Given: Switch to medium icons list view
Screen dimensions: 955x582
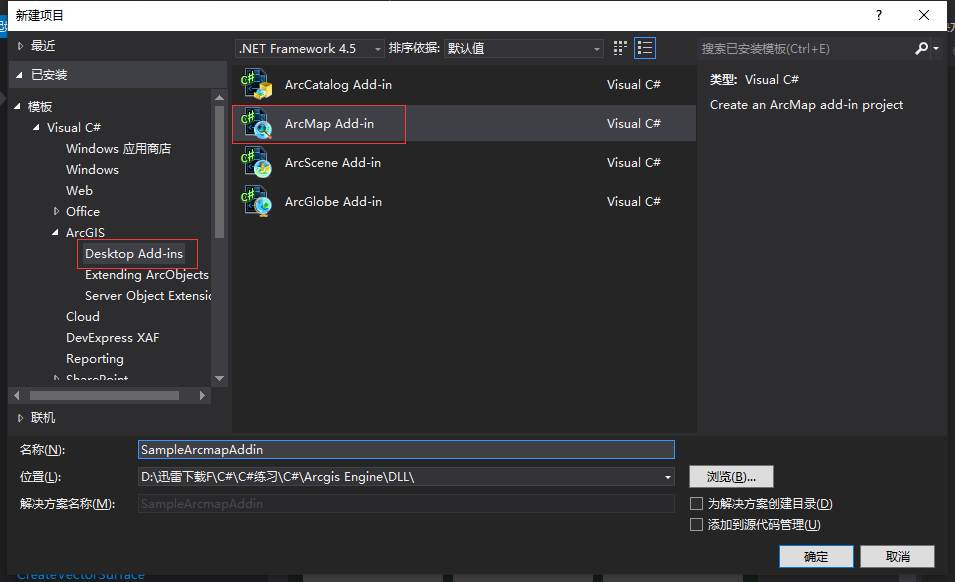Looking at the screenshot, I should (644, 48).
